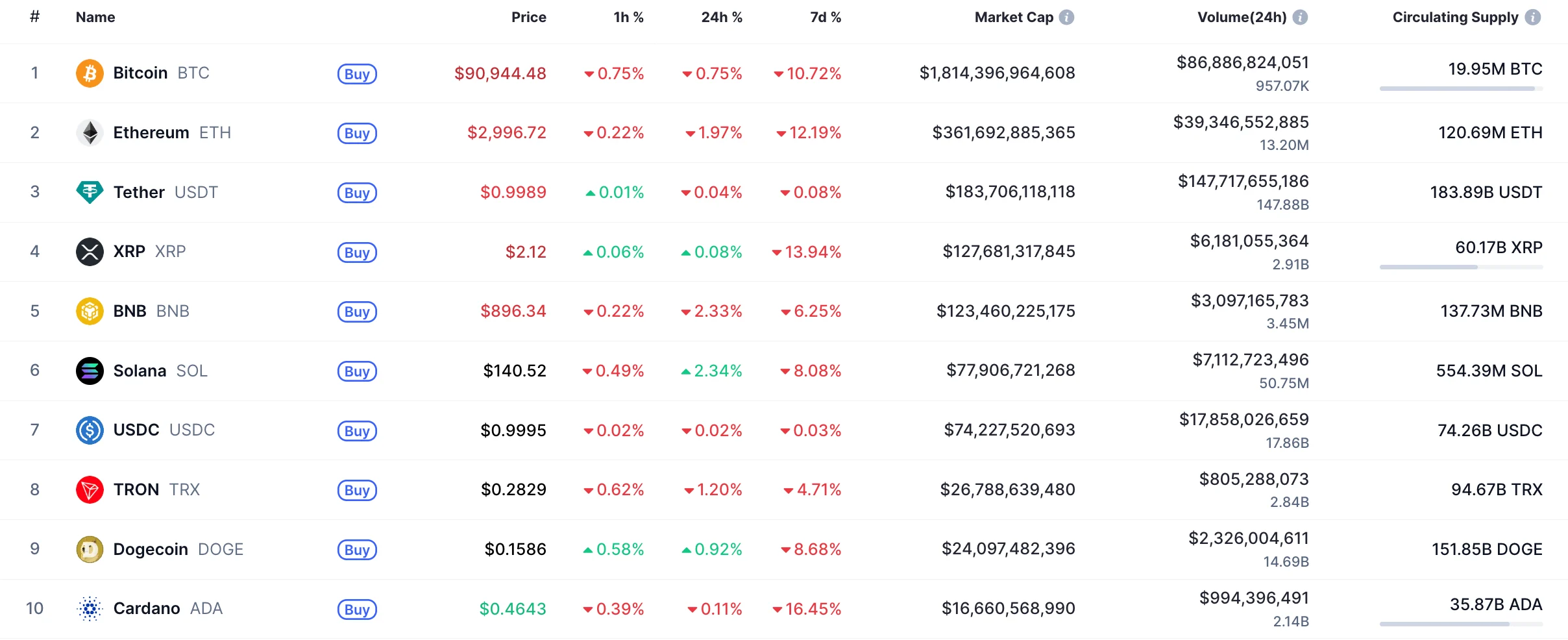
Task: Click the Cardano coin logo icon
Action: coord(90,609)
